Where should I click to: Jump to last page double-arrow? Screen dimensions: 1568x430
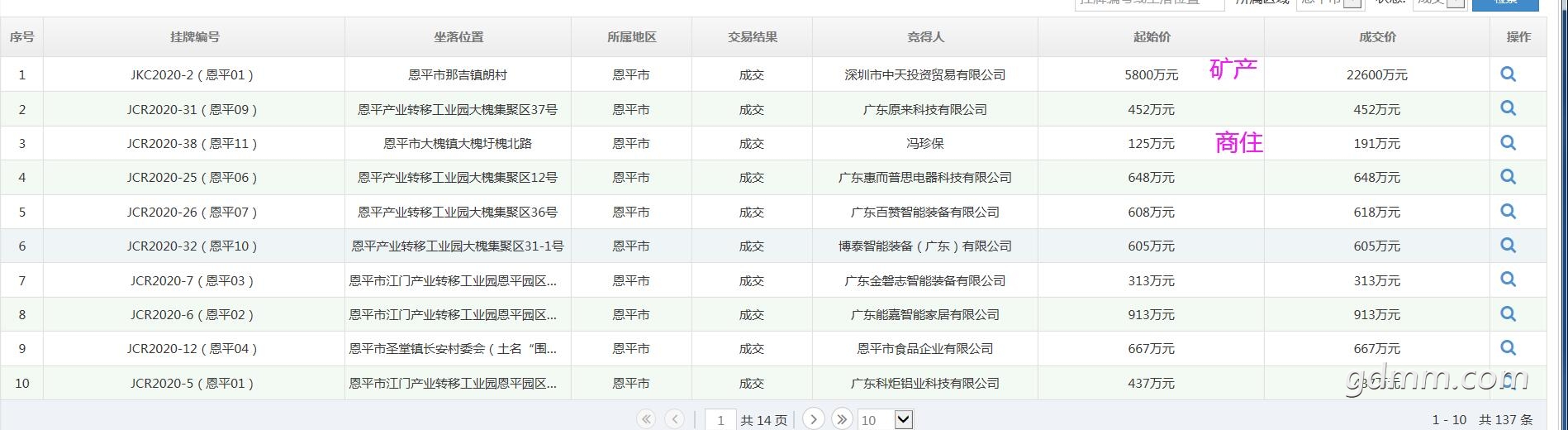pyautogui.click(x=841, y=419)
